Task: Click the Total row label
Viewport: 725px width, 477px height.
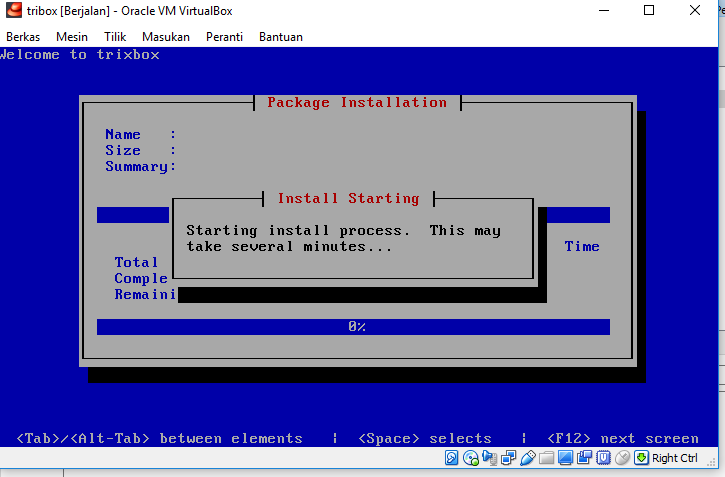Action: point(136,263)
